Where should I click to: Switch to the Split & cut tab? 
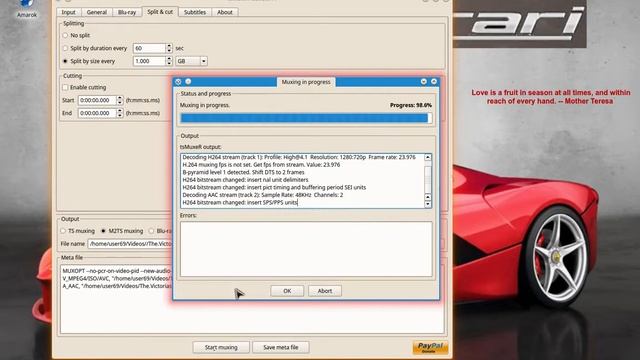[160, 12]
